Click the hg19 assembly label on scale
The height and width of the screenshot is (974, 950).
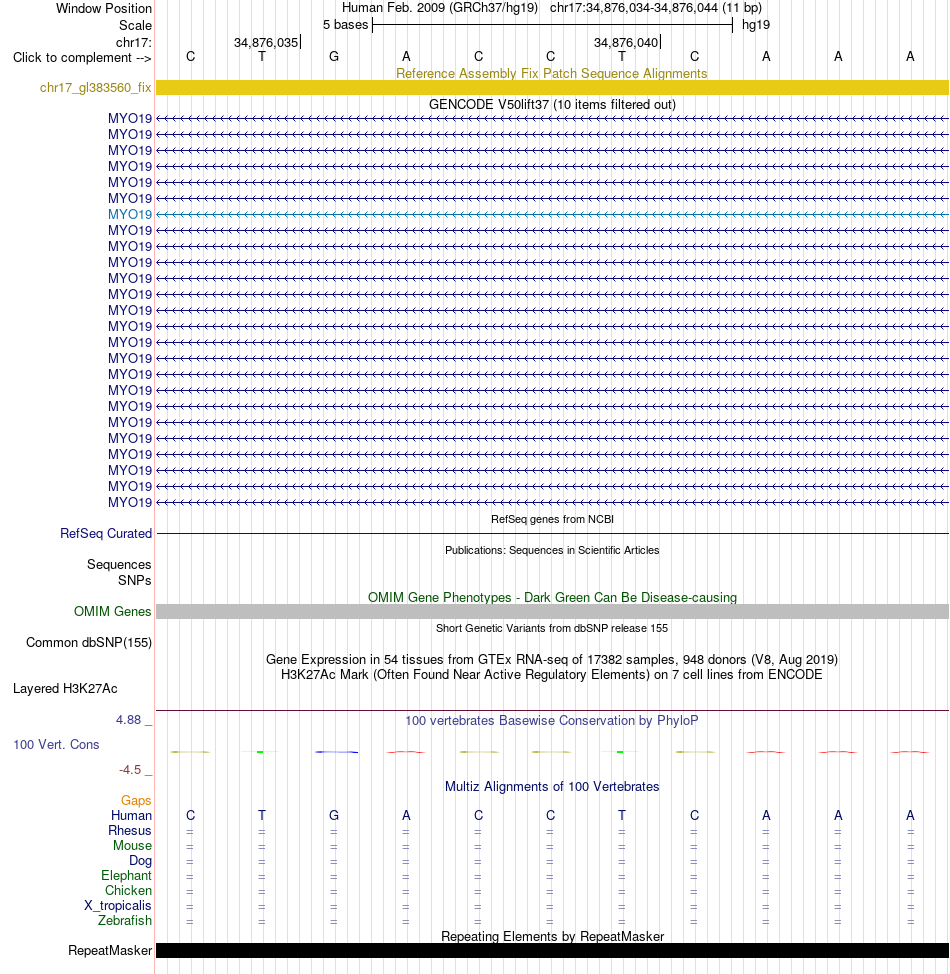[756, 25]
